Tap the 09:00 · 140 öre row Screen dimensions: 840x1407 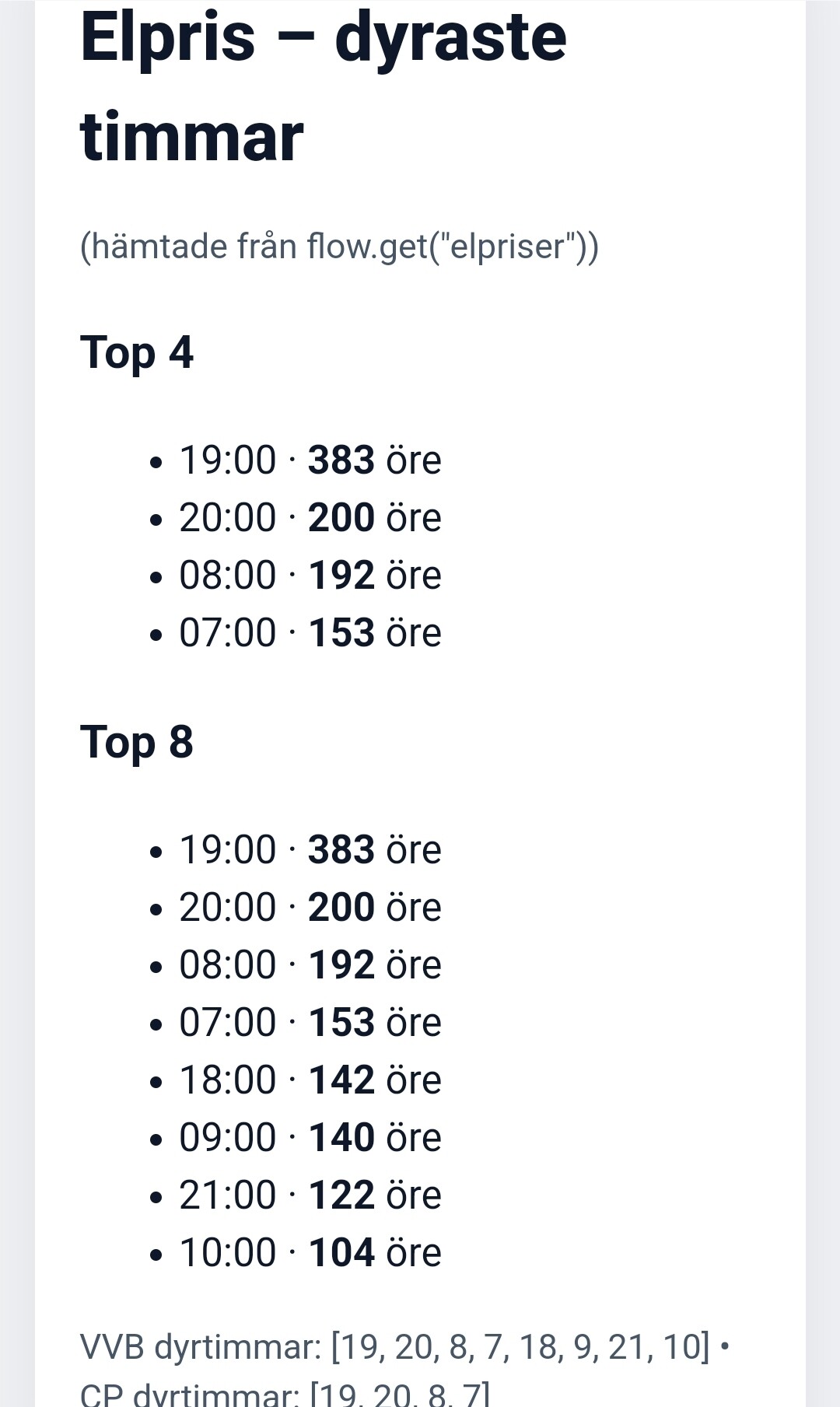pyautogui.click(x=310, y=1137)
